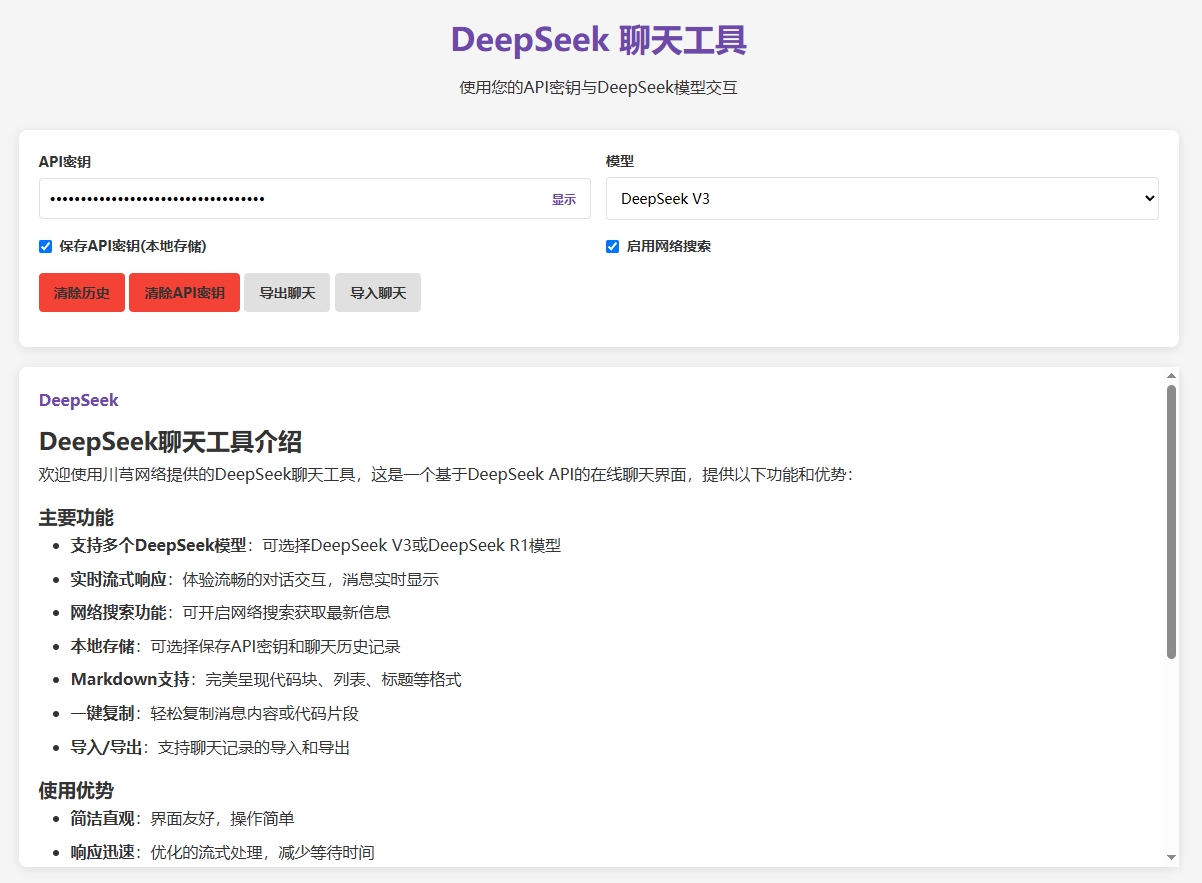Click the 清除历史 button
1202x883 pixels.
[x=82, y=293]
